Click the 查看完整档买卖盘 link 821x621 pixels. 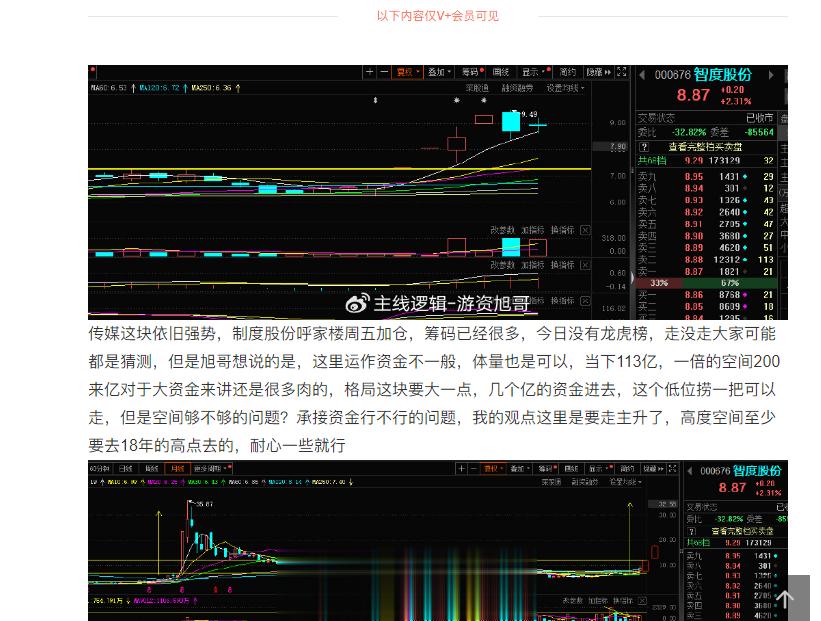pyautogui.click(x=706, y=146)
